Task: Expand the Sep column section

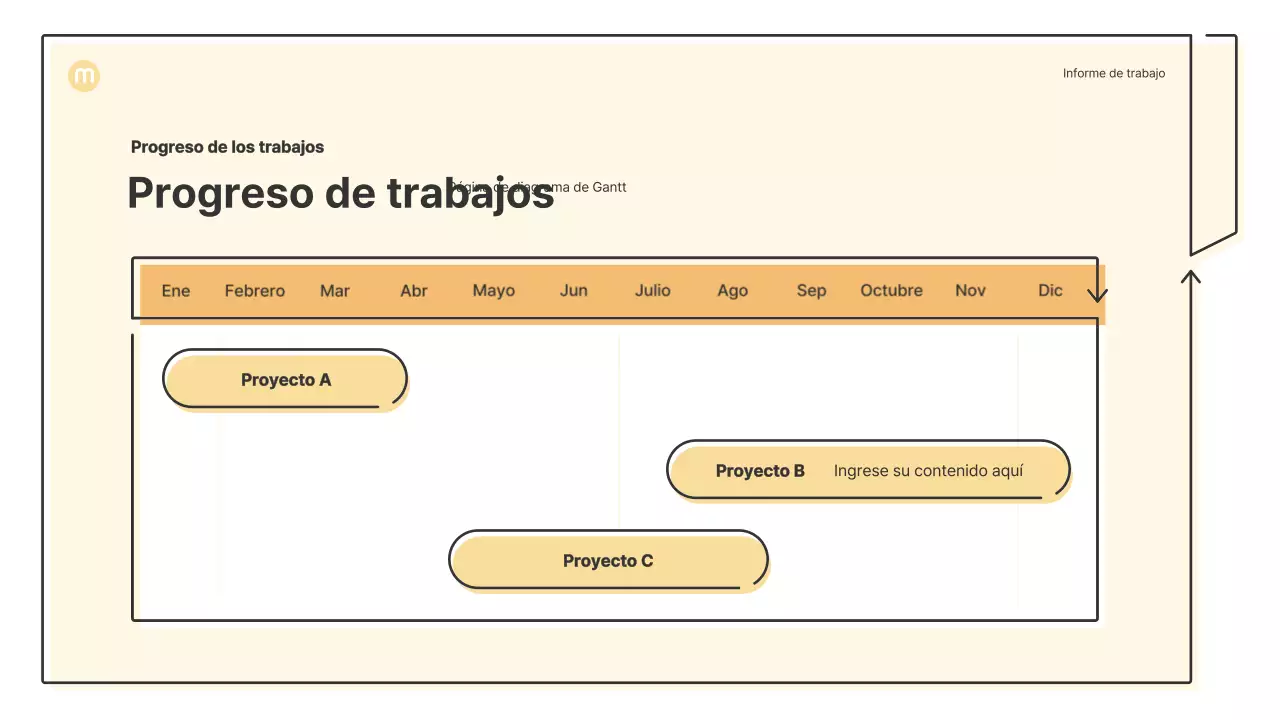Action: coord(811,290)
